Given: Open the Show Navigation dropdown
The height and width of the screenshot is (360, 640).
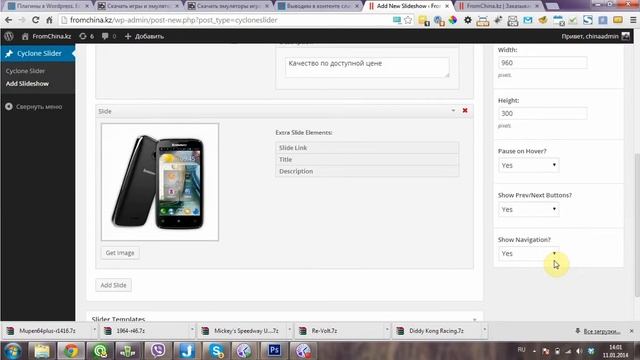Looking at the screenshot, I should point(529,253).
